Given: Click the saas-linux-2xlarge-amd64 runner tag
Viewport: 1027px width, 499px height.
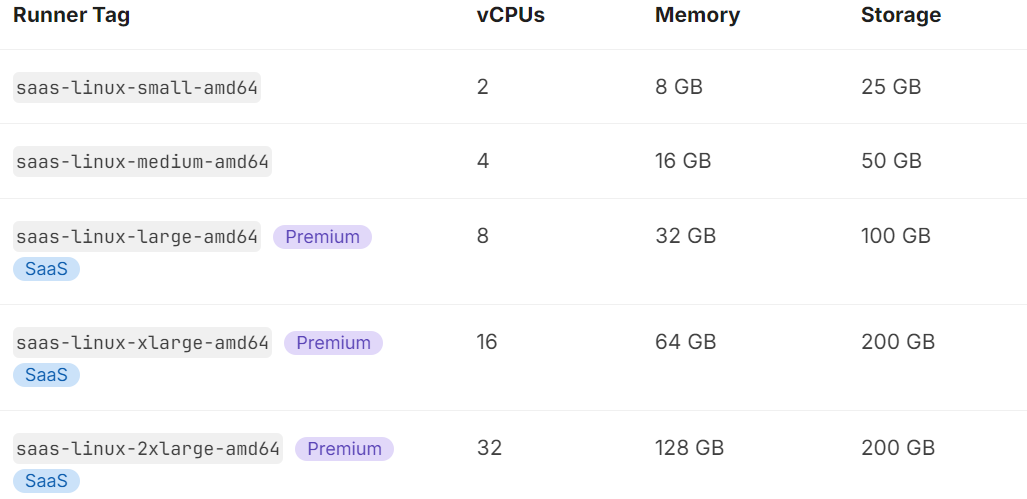Looking at the screenshot, I should pos(148,449).
